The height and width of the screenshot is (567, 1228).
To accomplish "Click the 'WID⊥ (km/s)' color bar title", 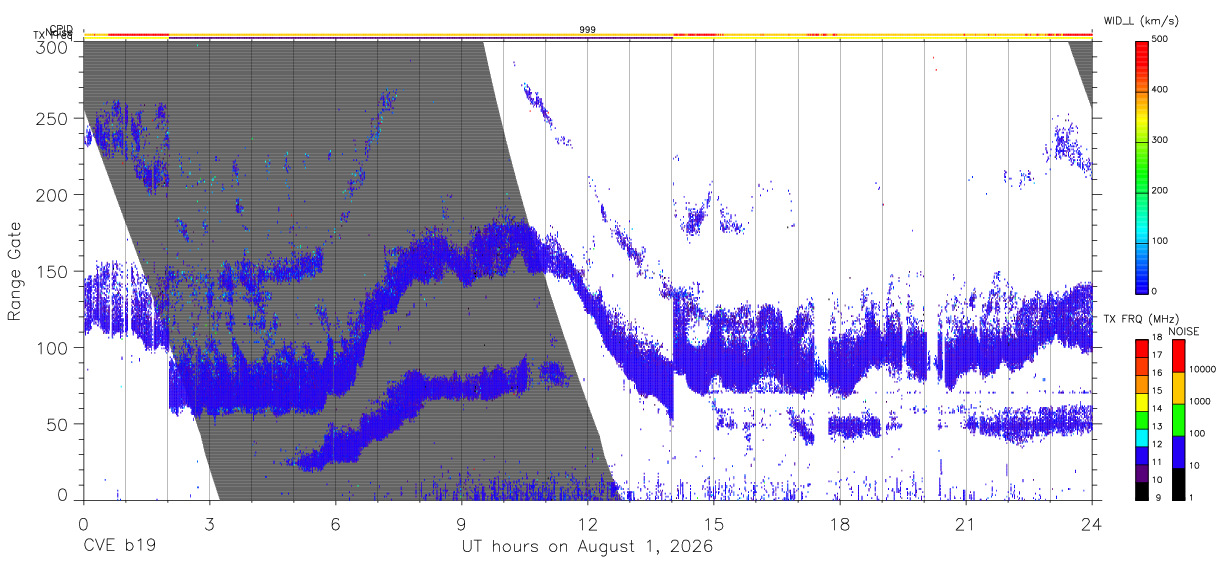I will 1144,21.
